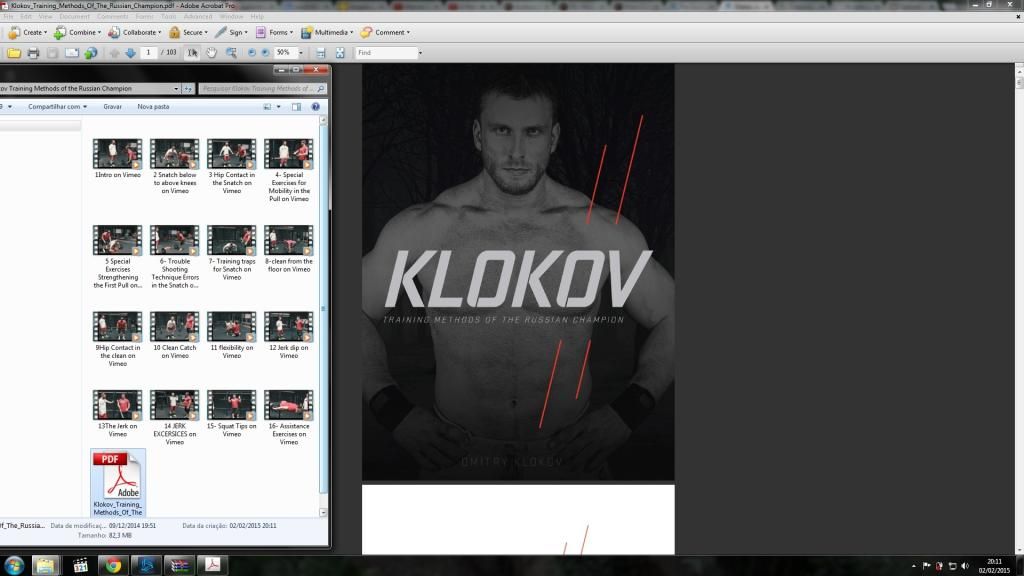
Task: Choose the Hand tool
Action: (212, 53)
